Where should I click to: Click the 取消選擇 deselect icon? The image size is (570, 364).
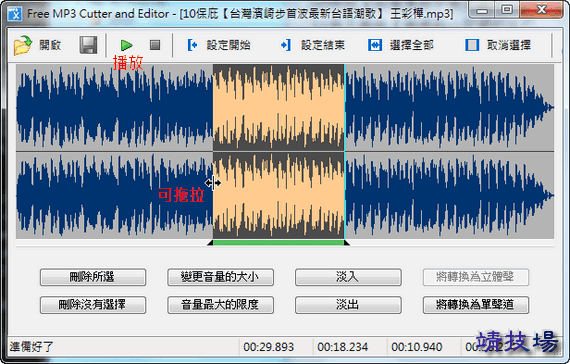point(472,45)
